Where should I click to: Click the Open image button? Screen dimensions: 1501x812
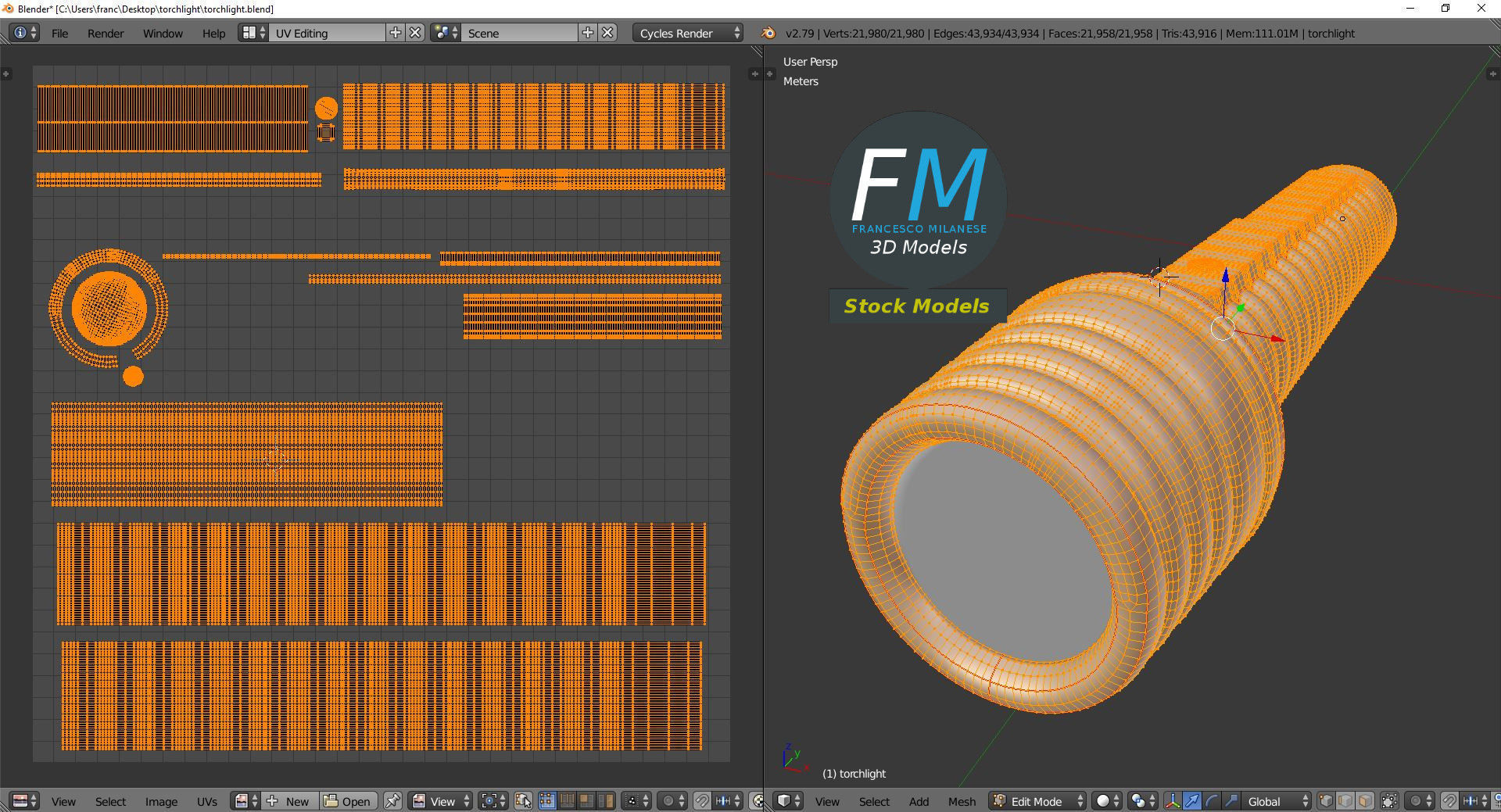pos(349,801)
